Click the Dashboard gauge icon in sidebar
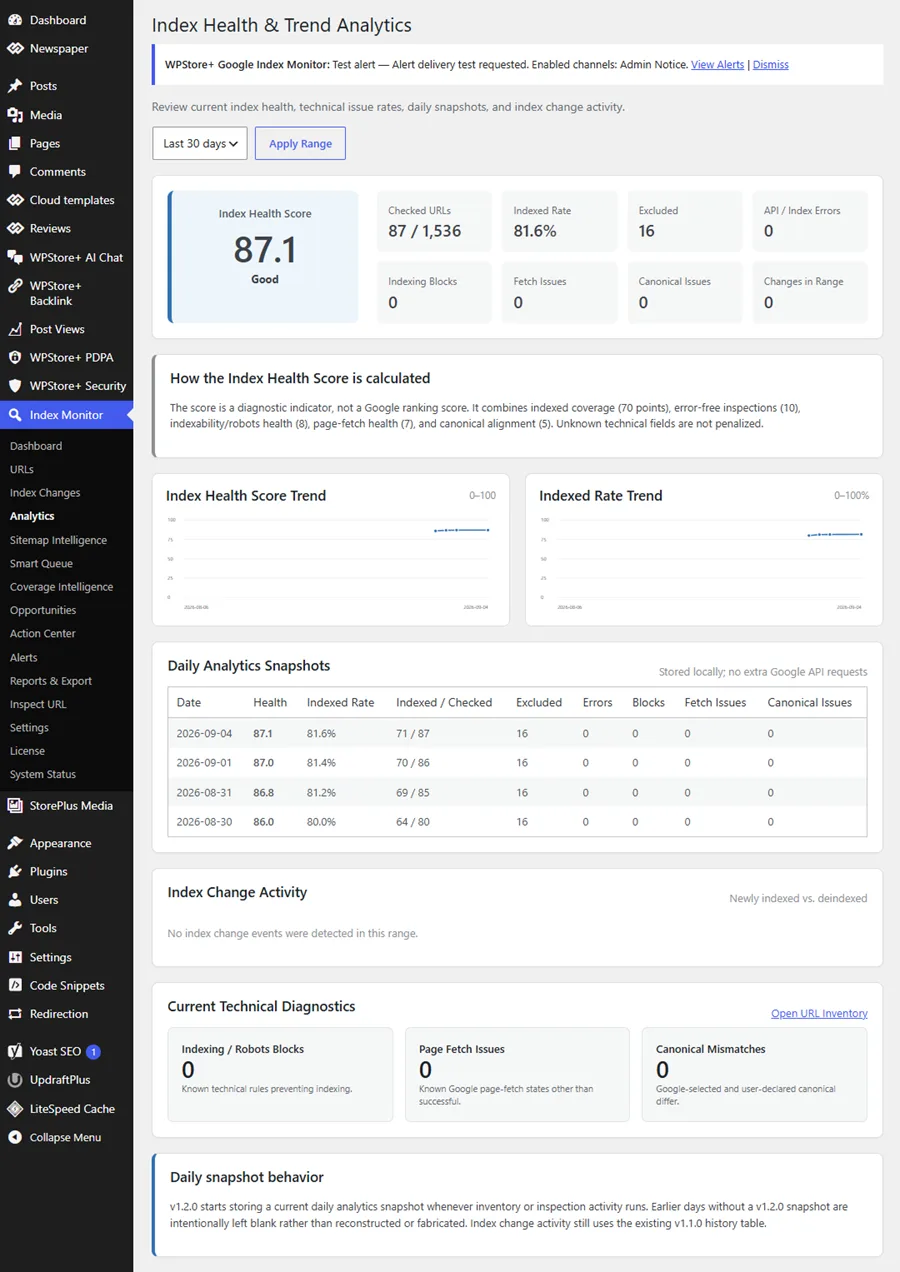 [15, 20]
